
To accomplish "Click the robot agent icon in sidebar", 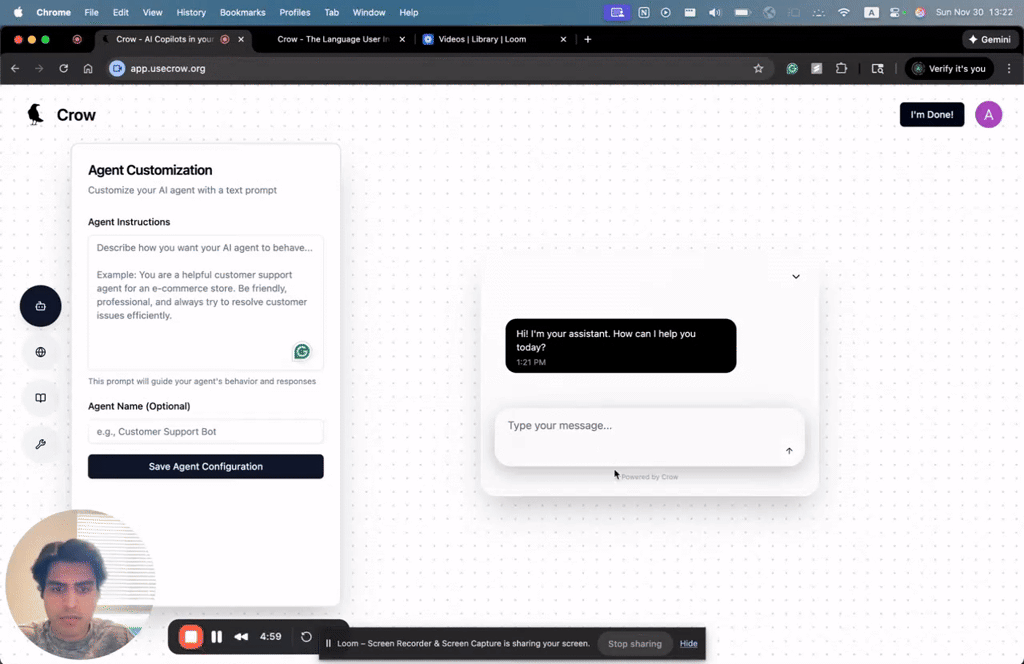I will (x=41, y=306).
